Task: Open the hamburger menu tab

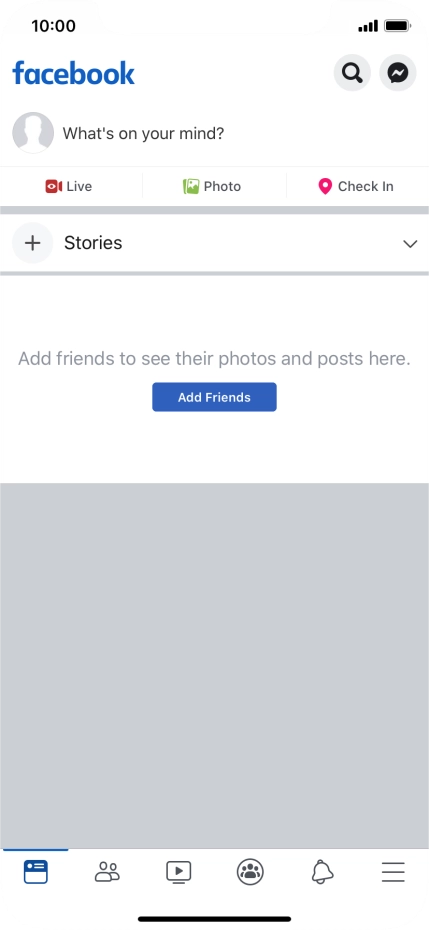Action: tap(393, 872)
